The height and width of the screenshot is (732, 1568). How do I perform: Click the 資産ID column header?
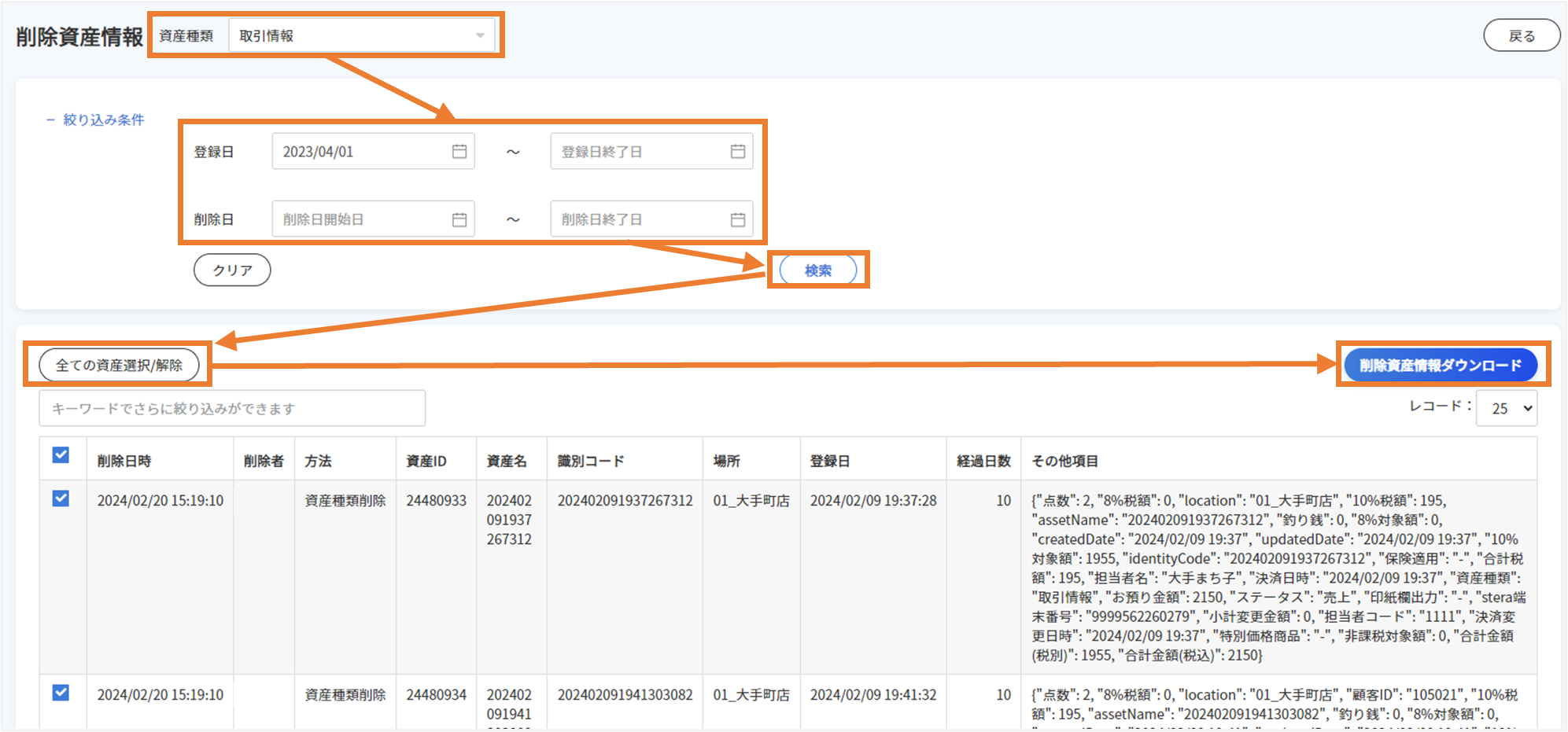pyautogui.click(x=426, y=461)
